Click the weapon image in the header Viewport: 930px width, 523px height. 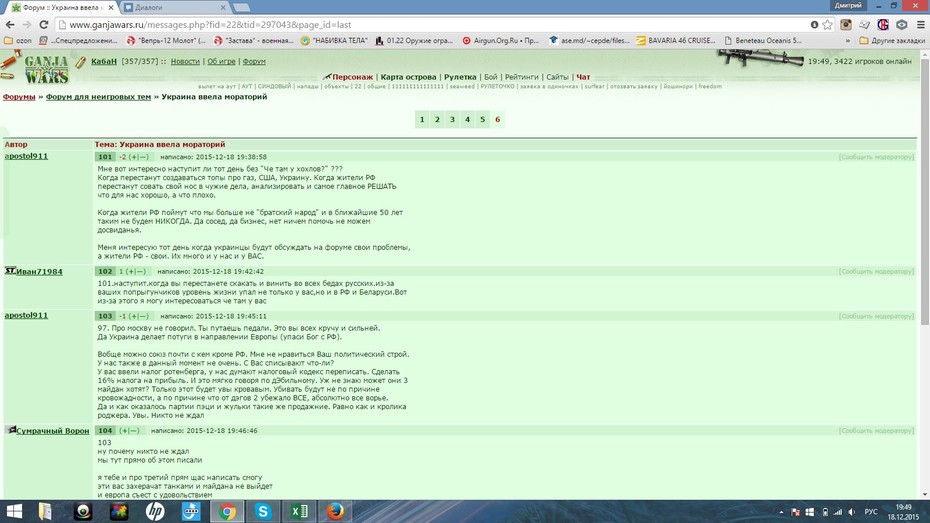point(760,59)
